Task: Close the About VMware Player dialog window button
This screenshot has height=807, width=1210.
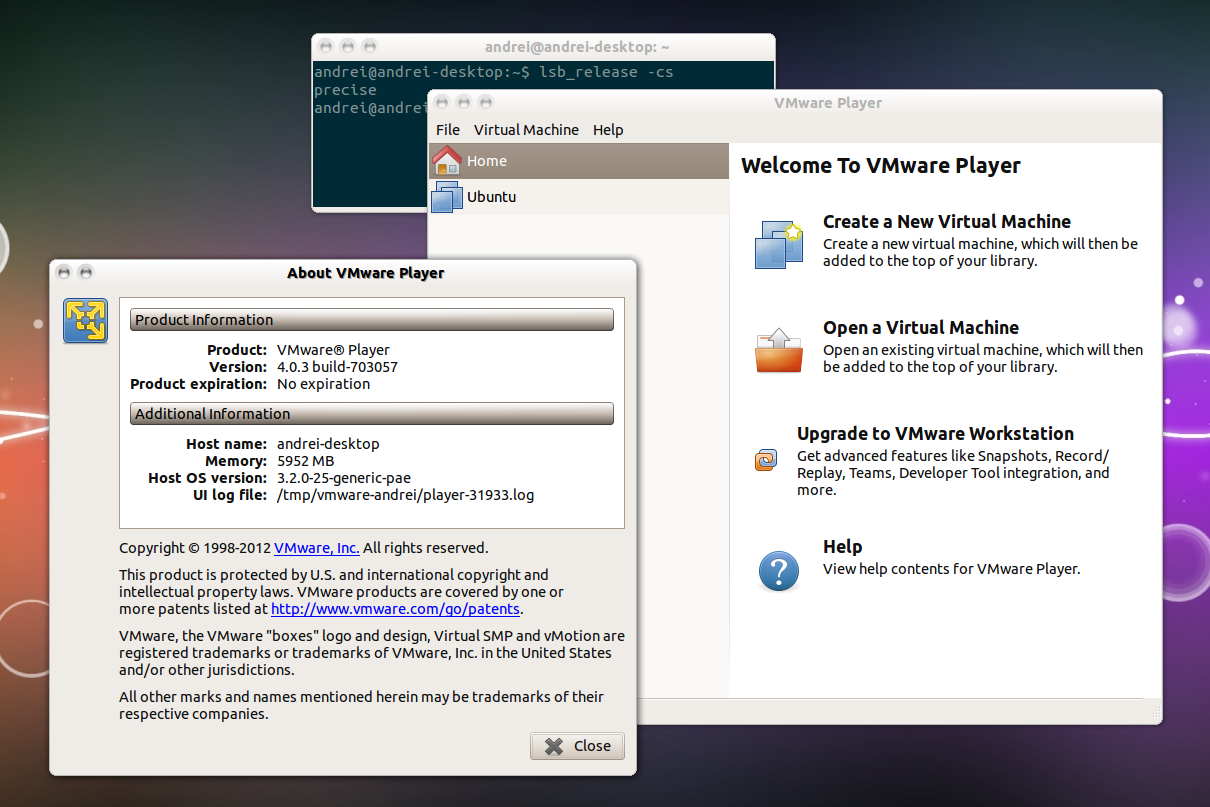Action: tap(64, 272)
